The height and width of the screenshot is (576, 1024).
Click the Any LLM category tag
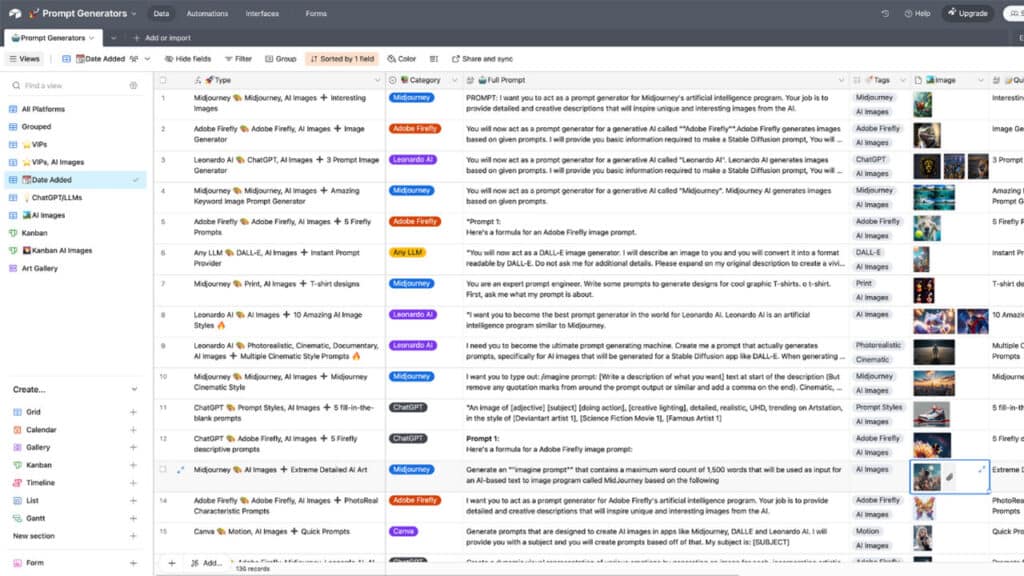(x=408, y=252)
